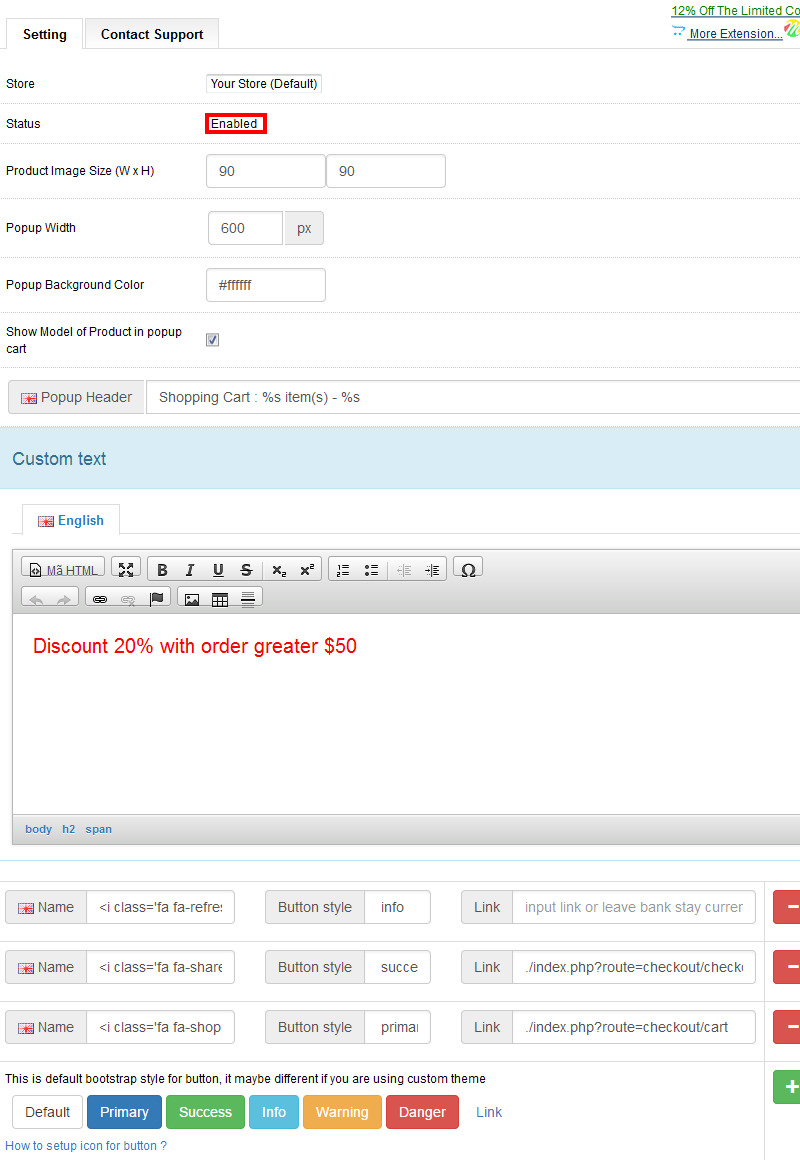Toggle Show Model of Product checkbox
800x1160 pixels.
212,340
